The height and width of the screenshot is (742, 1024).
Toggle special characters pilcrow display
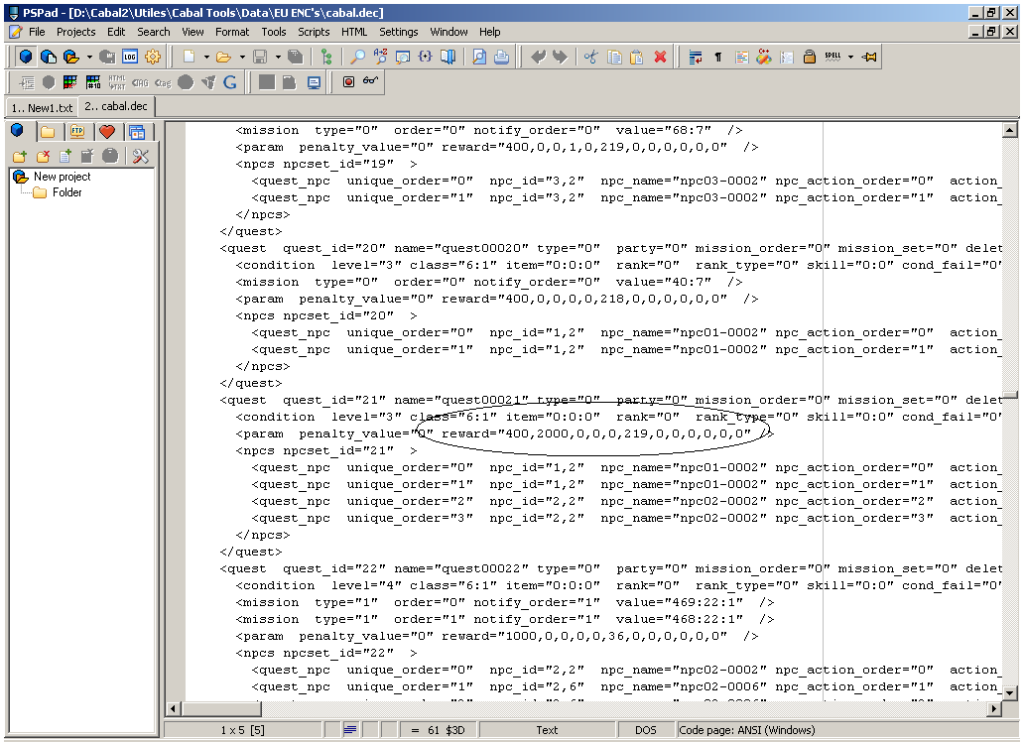(718, 57)
